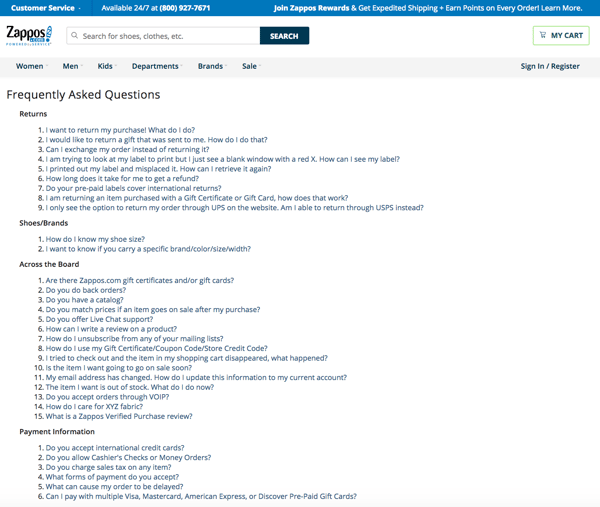Click Join Zappos Rewards banner link

428,8
